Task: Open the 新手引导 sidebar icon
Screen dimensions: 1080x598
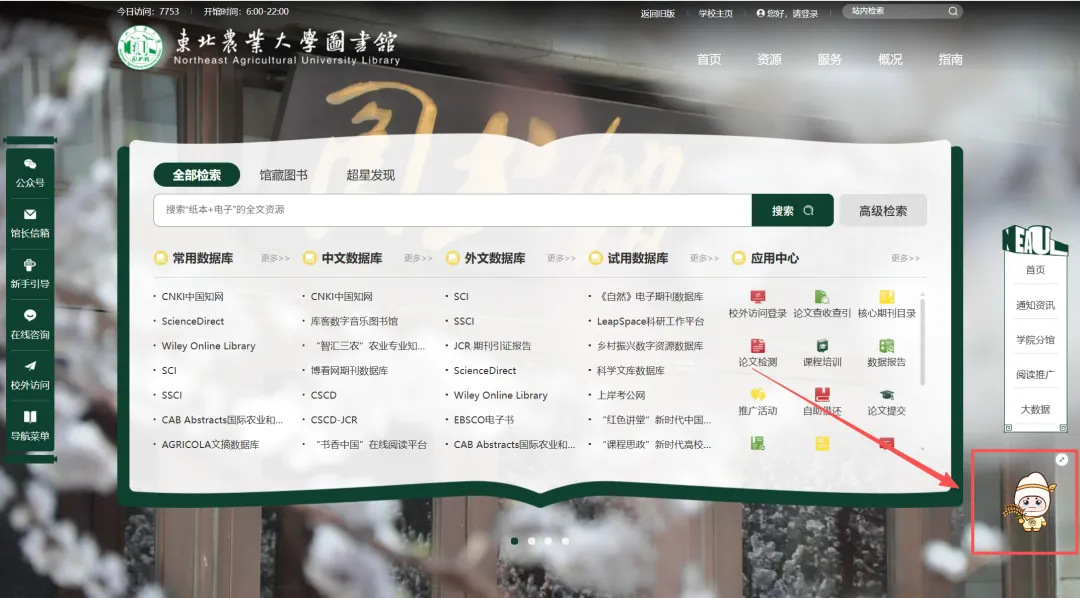Action: pyautogui.click(x=30, y=265)
